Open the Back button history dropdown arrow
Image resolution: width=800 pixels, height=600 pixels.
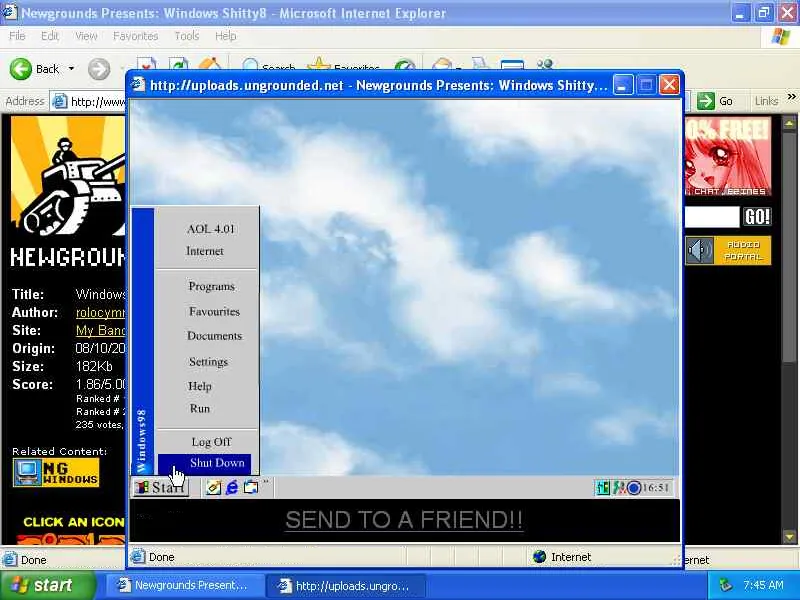pyautogui.click(x=71, y=69)
